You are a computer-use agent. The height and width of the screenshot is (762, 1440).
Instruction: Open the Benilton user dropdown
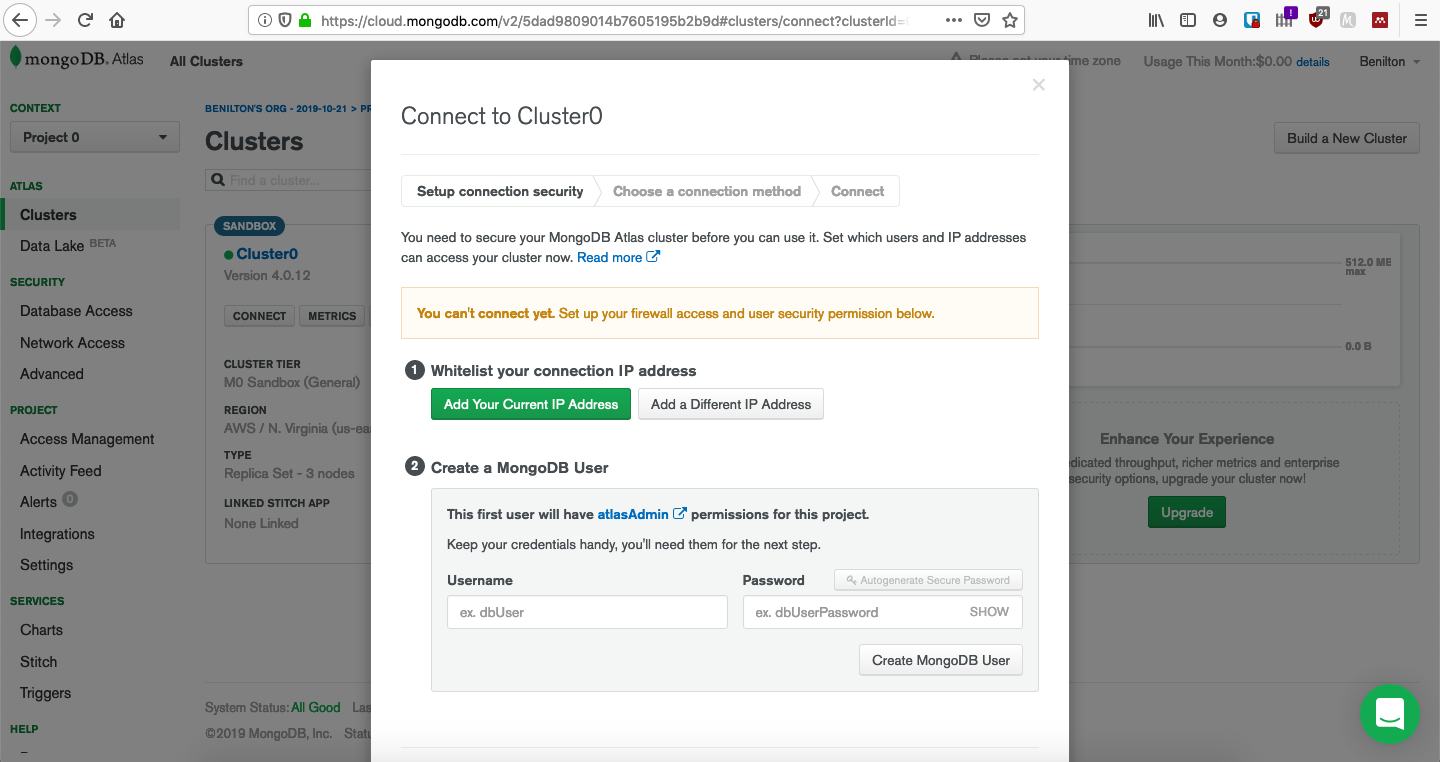click(x=1389, y=61)
